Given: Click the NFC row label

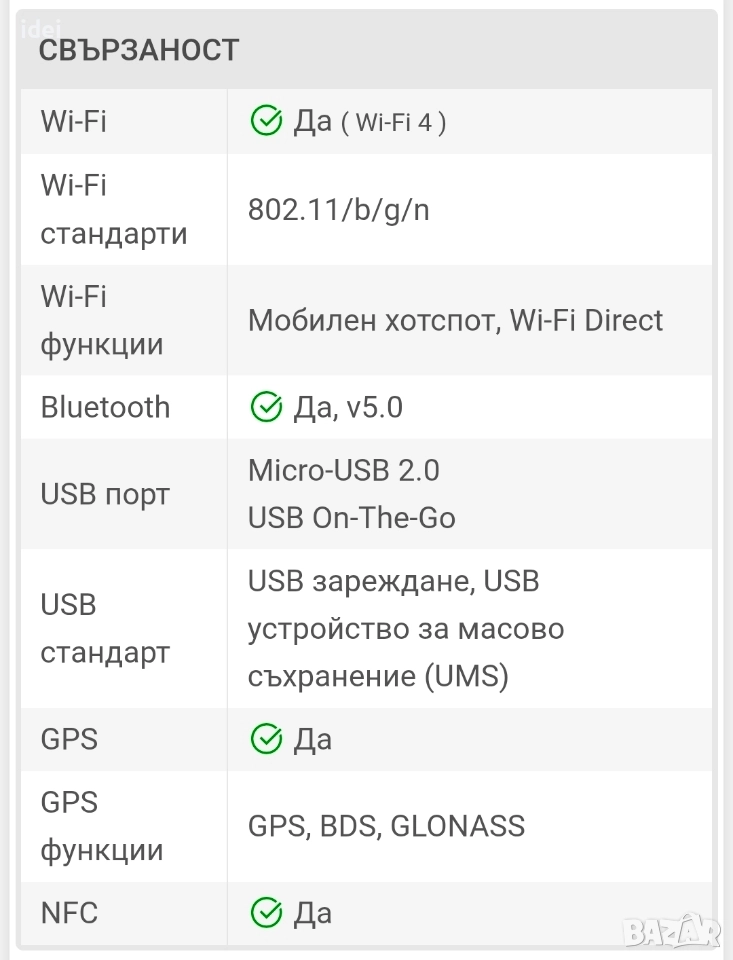Looking at the screenshot, I should pos(69,913).
